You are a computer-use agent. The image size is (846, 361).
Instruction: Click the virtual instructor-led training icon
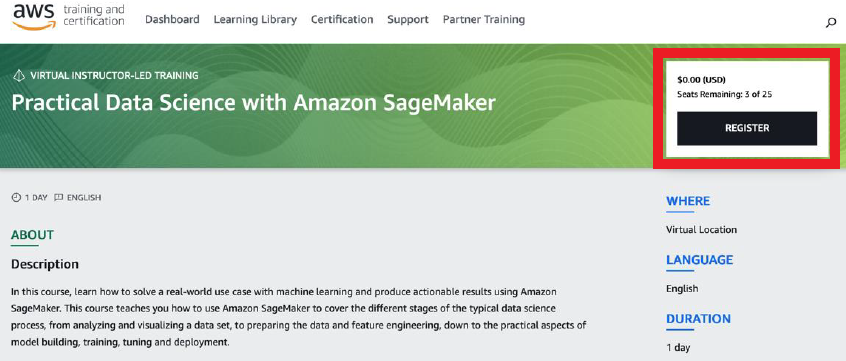[x=19, y=76]
